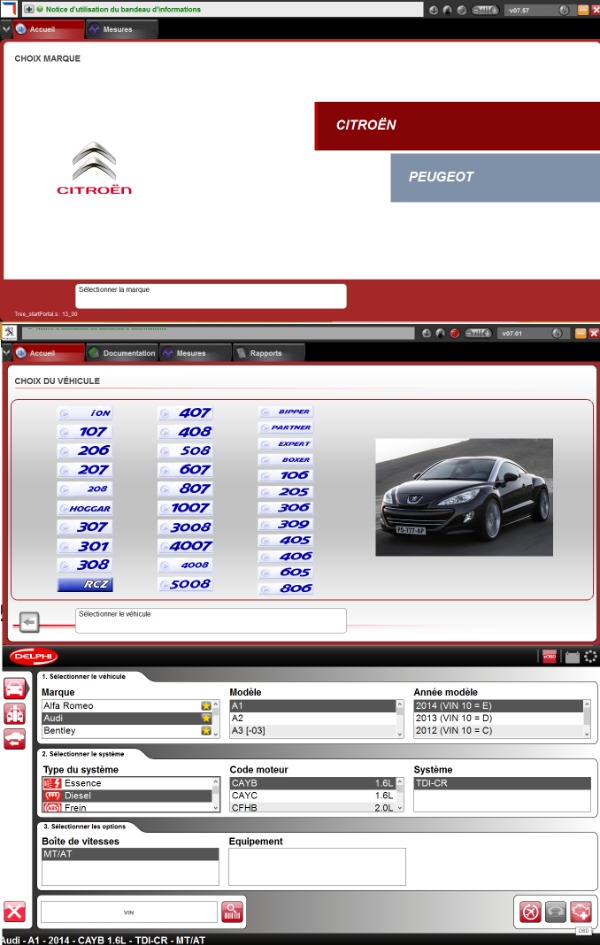Click the third red sidebar vehicle icon
This screenshot has height=945, width=600.
[15, 739]
